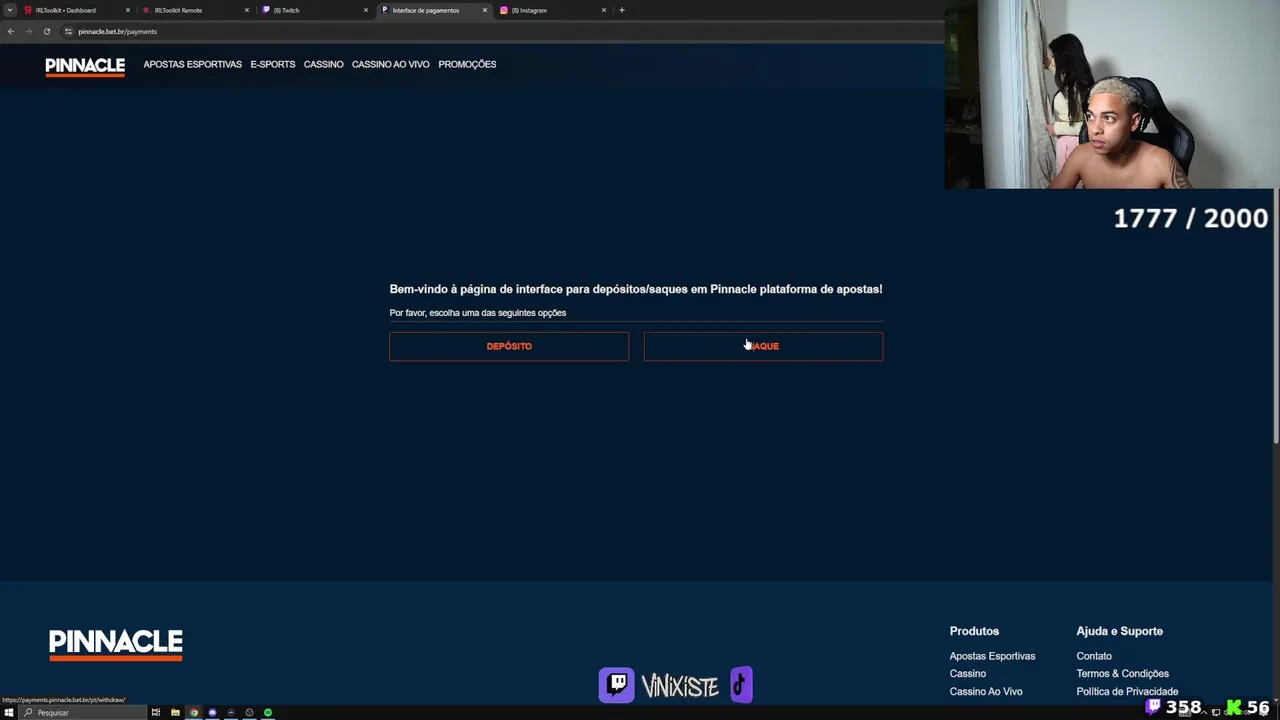This screenshot has width=1280, height=720.
Task: Open File Explorer from the taskbar
Action: click(175, 713)
